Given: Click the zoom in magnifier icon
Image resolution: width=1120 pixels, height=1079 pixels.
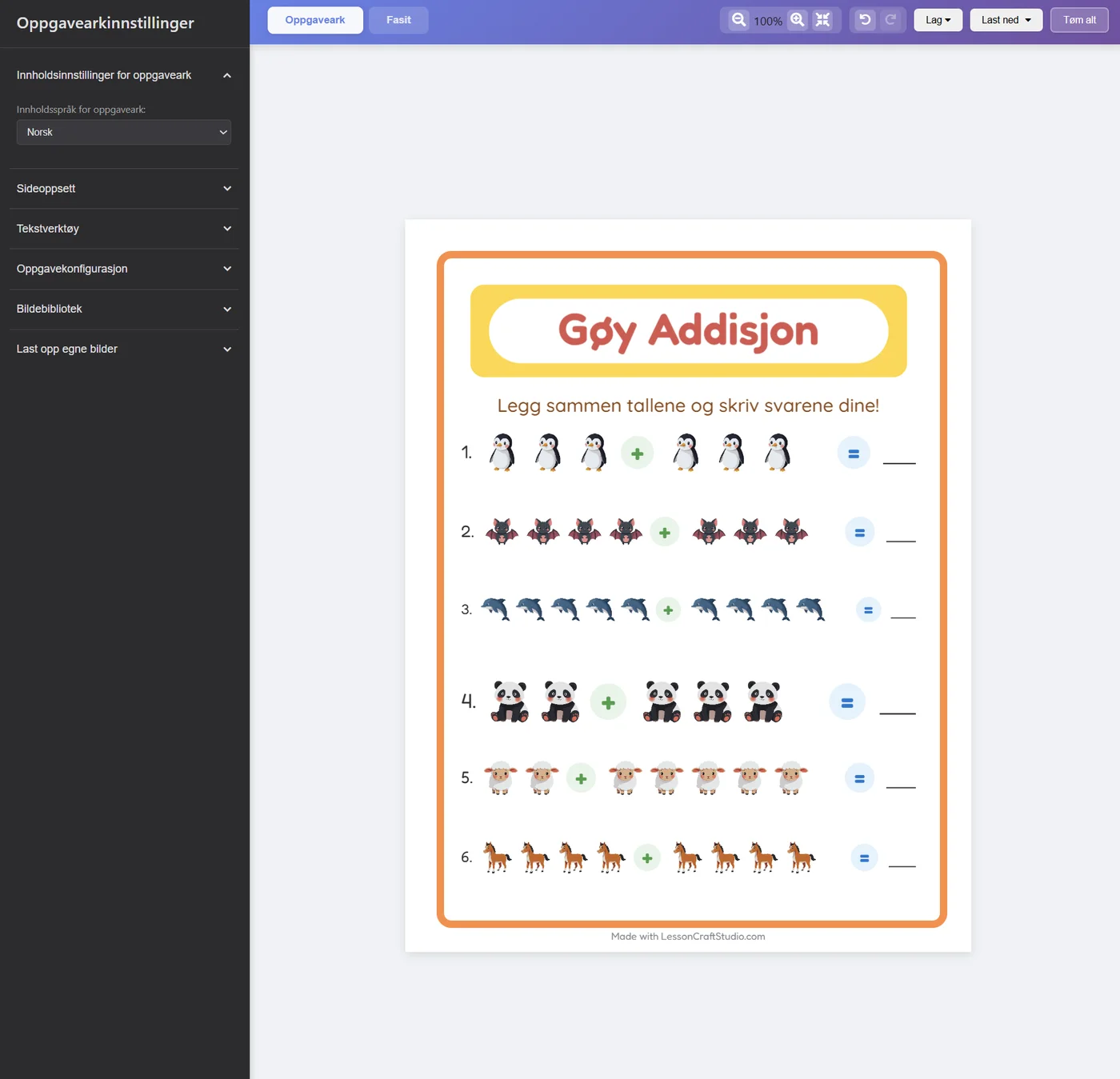Looking at the screenshot, I should [x=798, y=20].
